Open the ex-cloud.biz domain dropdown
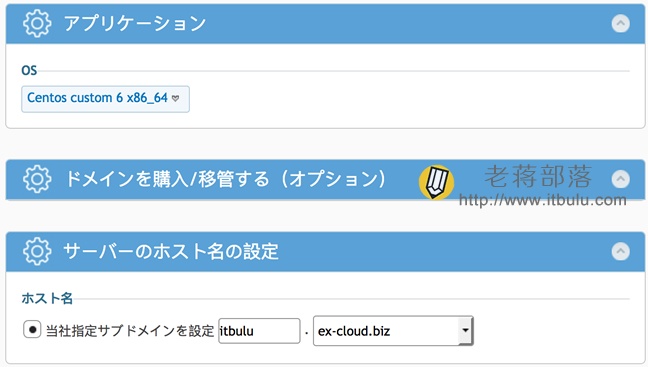Viewport: 648px width, 367px height. 393,331
